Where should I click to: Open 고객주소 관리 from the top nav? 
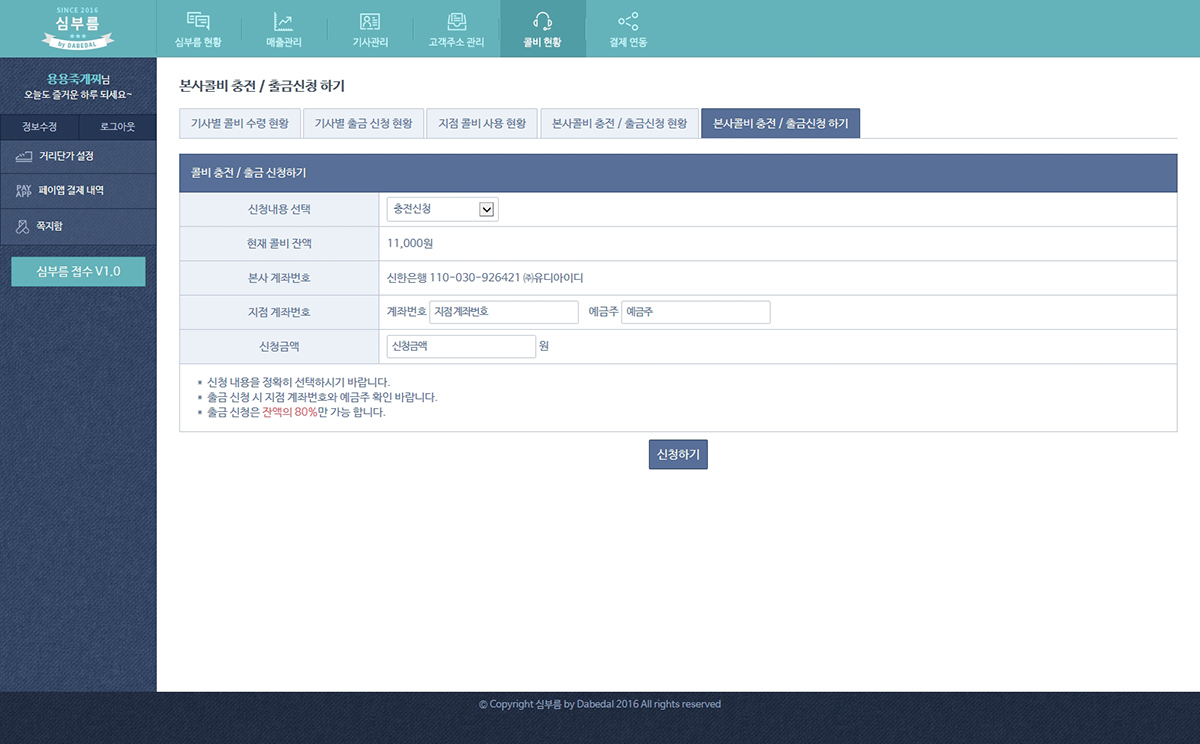pyautogui.click(x=456, y=29)
